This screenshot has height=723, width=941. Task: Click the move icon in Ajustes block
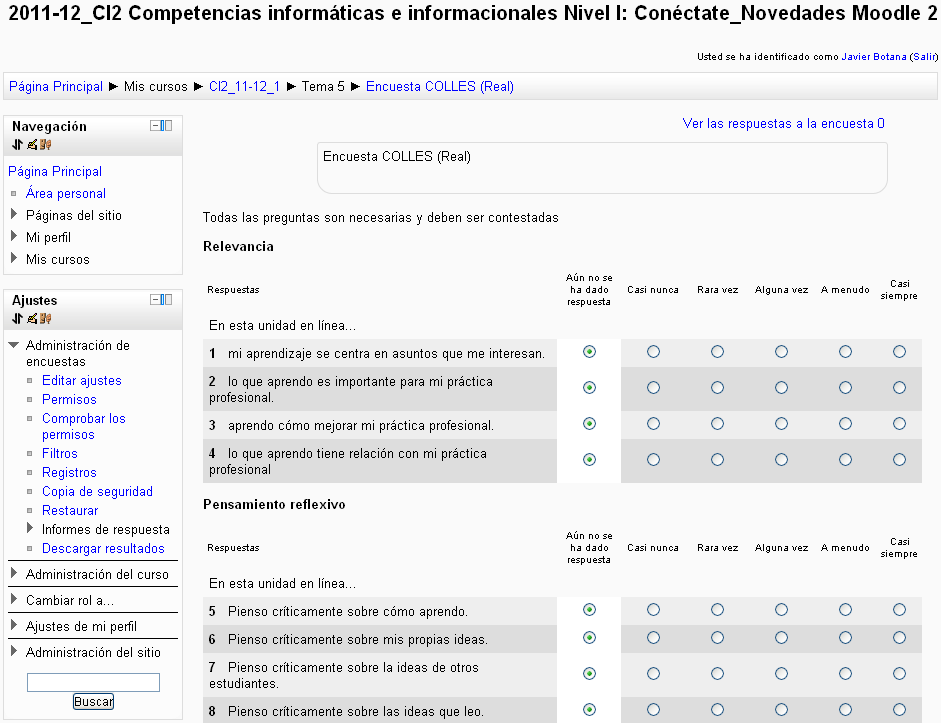[x=17, y=318]
